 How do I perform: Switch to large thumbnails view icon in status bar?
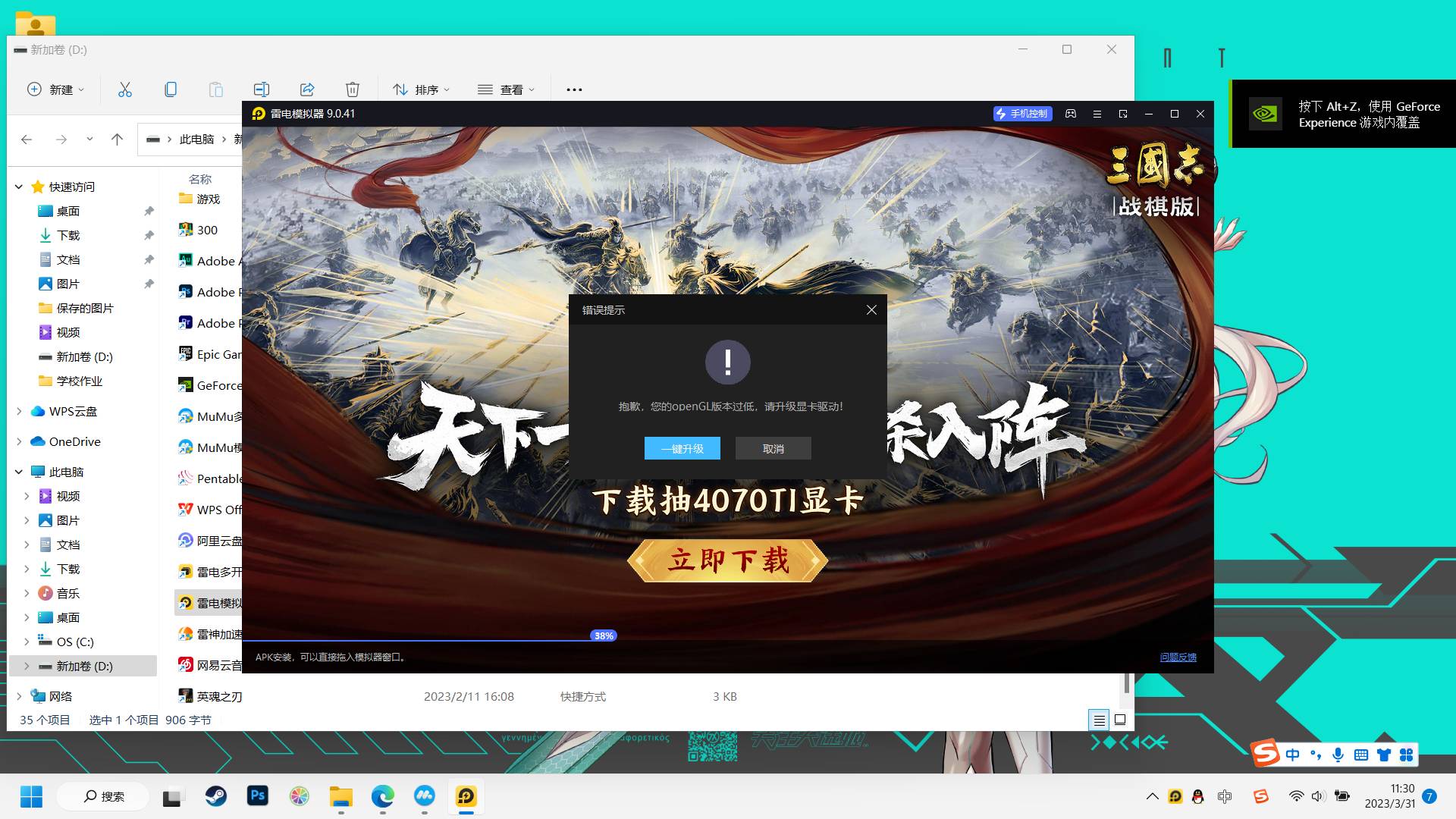point(1120,720)
